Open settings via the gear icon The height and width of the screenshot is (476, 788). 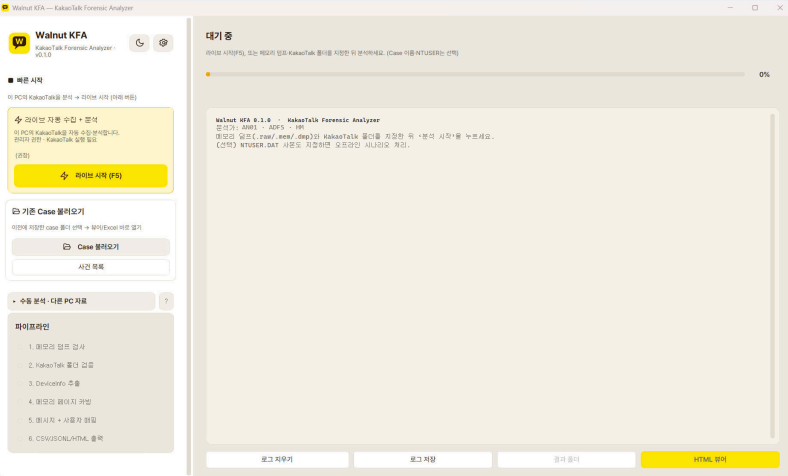click(163, 43)
